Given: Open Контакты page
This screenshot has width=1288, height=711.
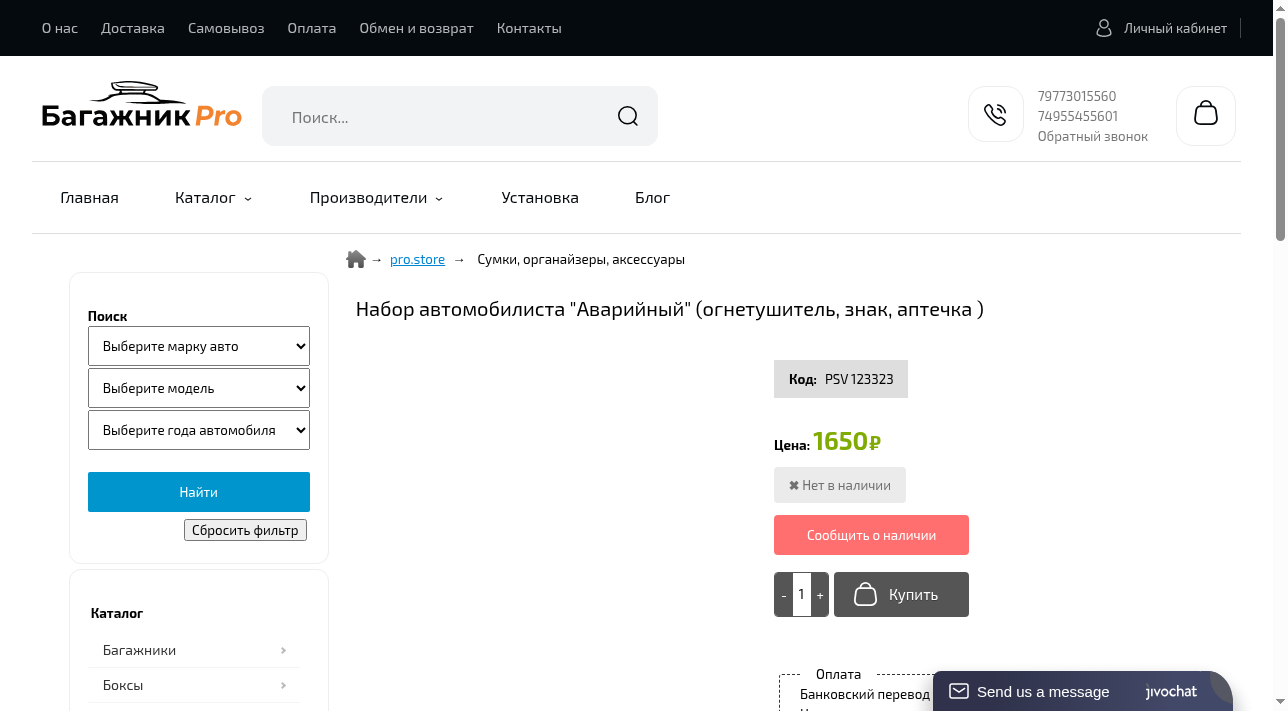Looking at the screenshot, I should (529, 28).
